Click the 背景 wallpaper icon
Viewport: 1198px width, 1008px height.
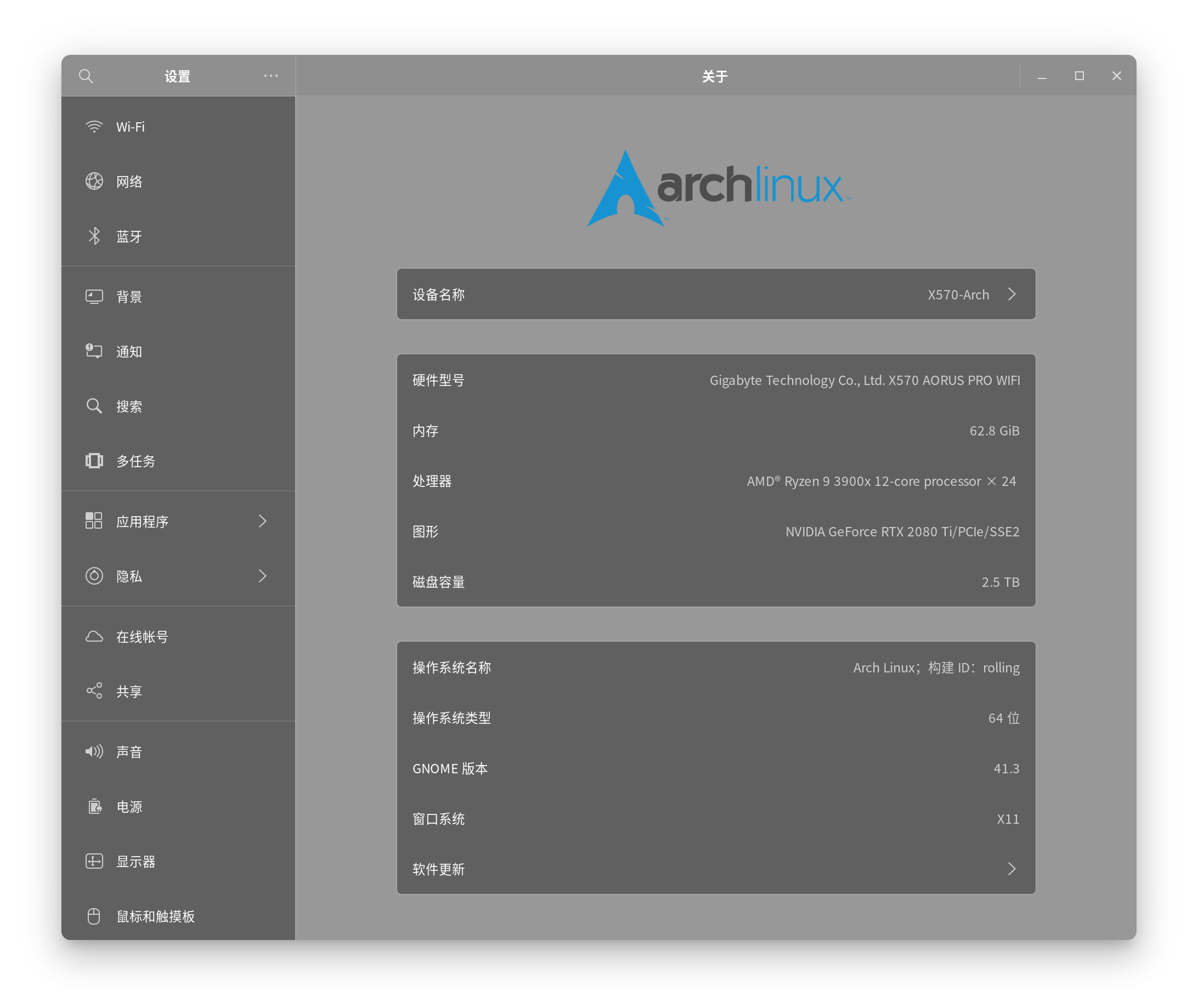(94, 296)
